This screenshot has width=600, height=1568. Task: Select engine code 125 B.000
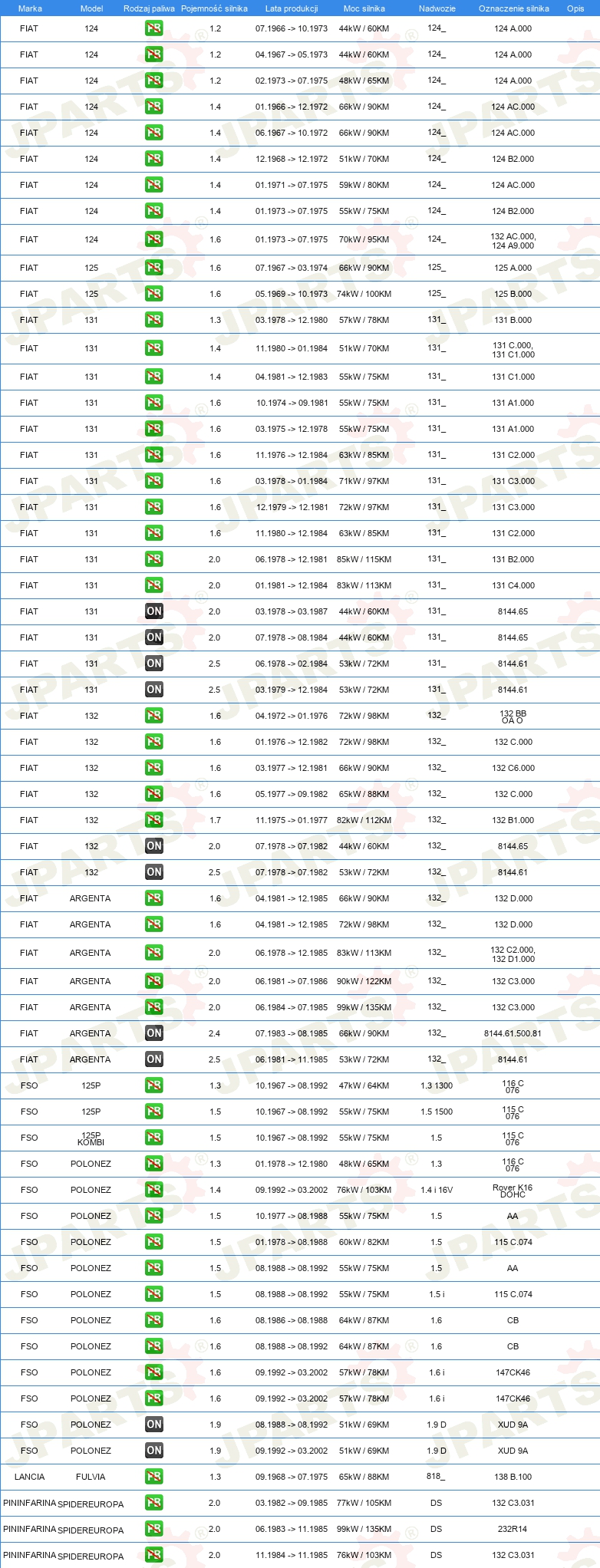[x=513, y=294]
